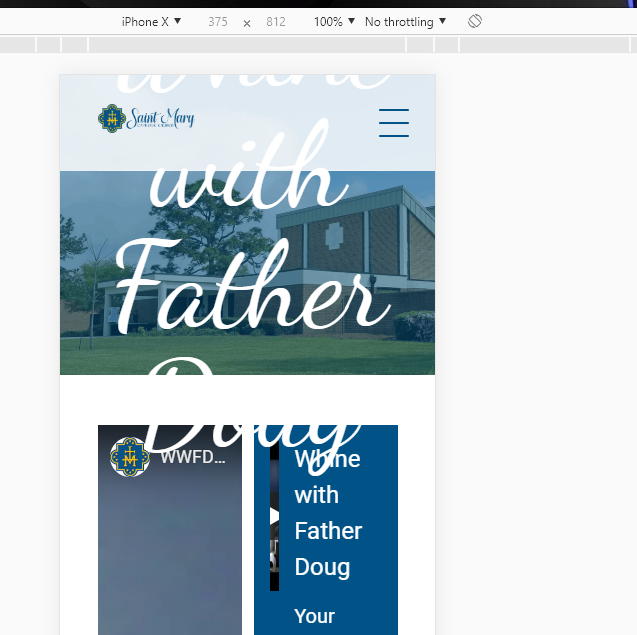The height and width of the screenshot is (635, 637).
Task: Open the 100% zoom level dropdown
Action: click(334, 22)
